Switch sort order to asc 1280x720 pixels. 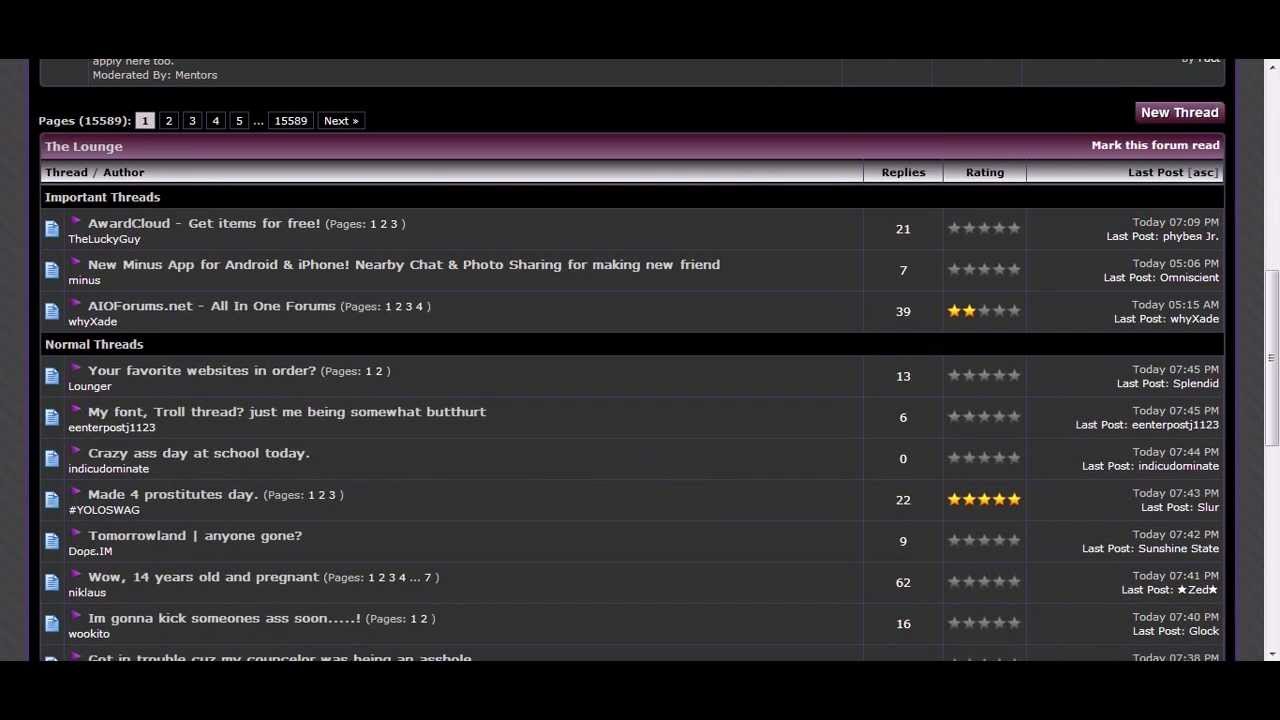[x=1203, y=172]
